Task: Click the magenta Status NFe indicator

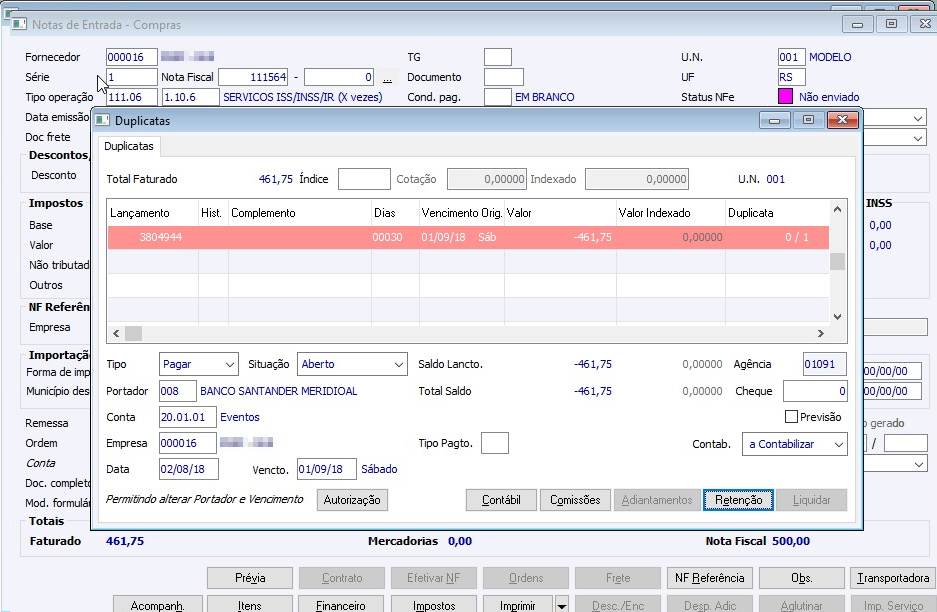Action: click(x=785, y=97)
